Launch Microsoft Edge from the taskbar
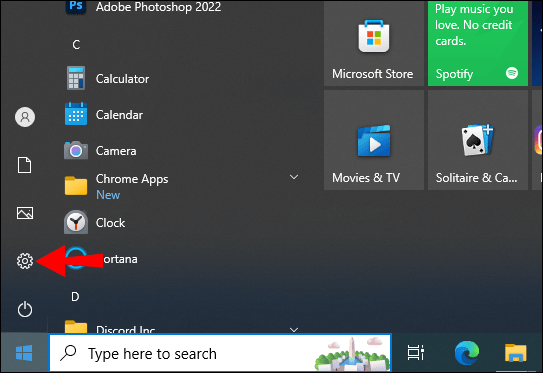This screenshot has height=373, width=543. [x=467, y=353]
